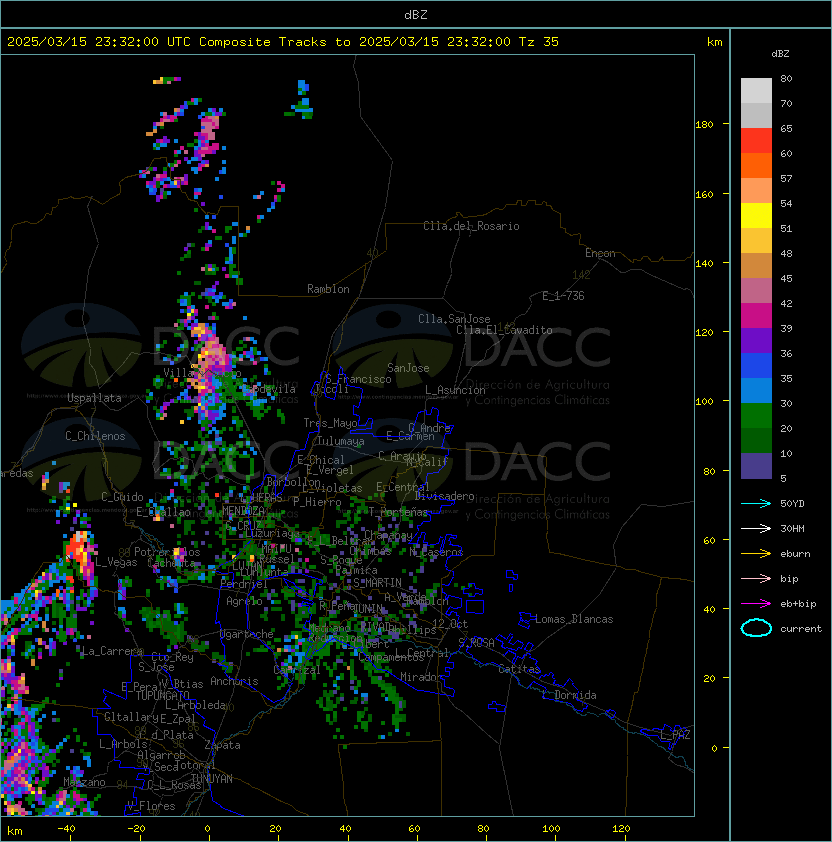This screenshot has height=842, width=832.
Task: Click the 'Encon' map label
Action: click(x=600, y=253)
